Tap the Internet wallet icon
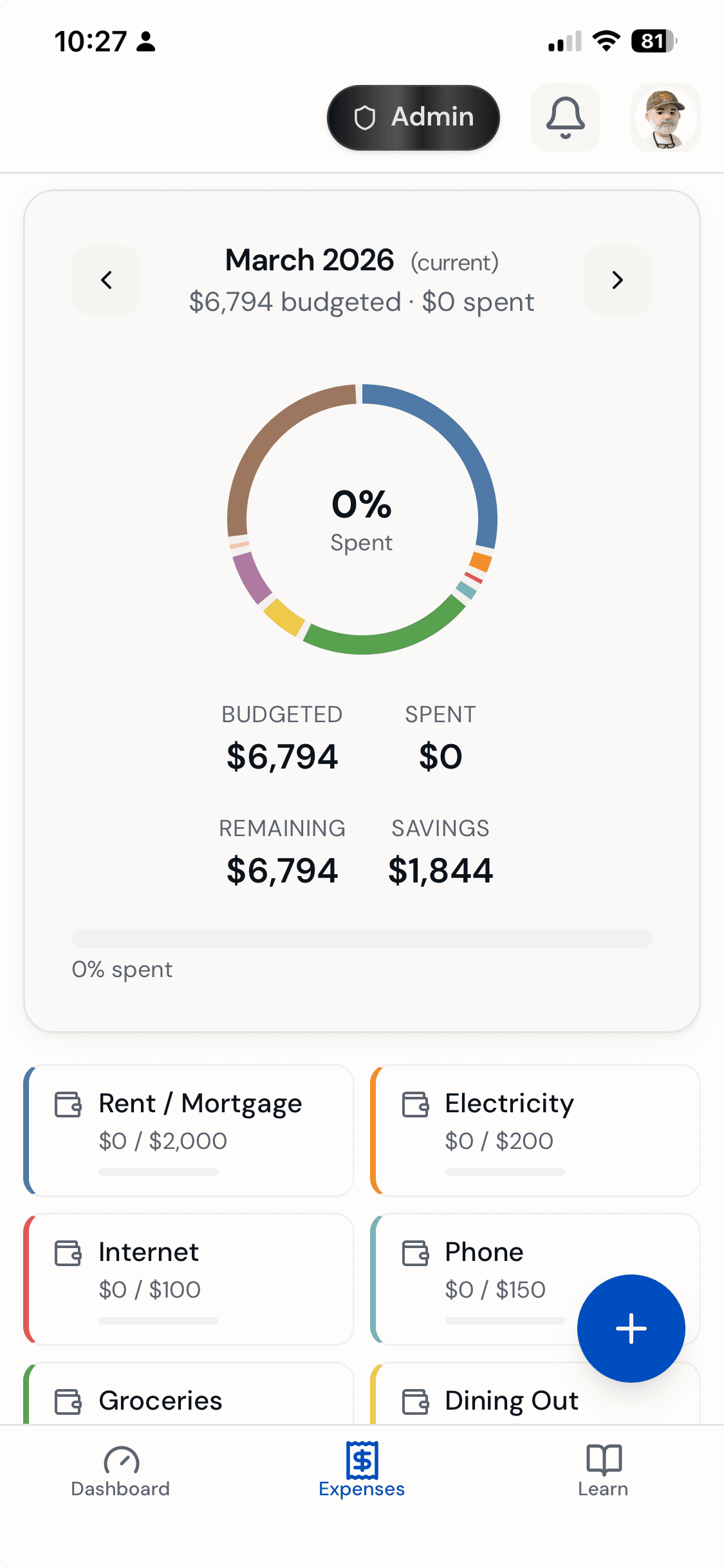The height and width of the screenshot is (1568, 724). click(68, 1253)
